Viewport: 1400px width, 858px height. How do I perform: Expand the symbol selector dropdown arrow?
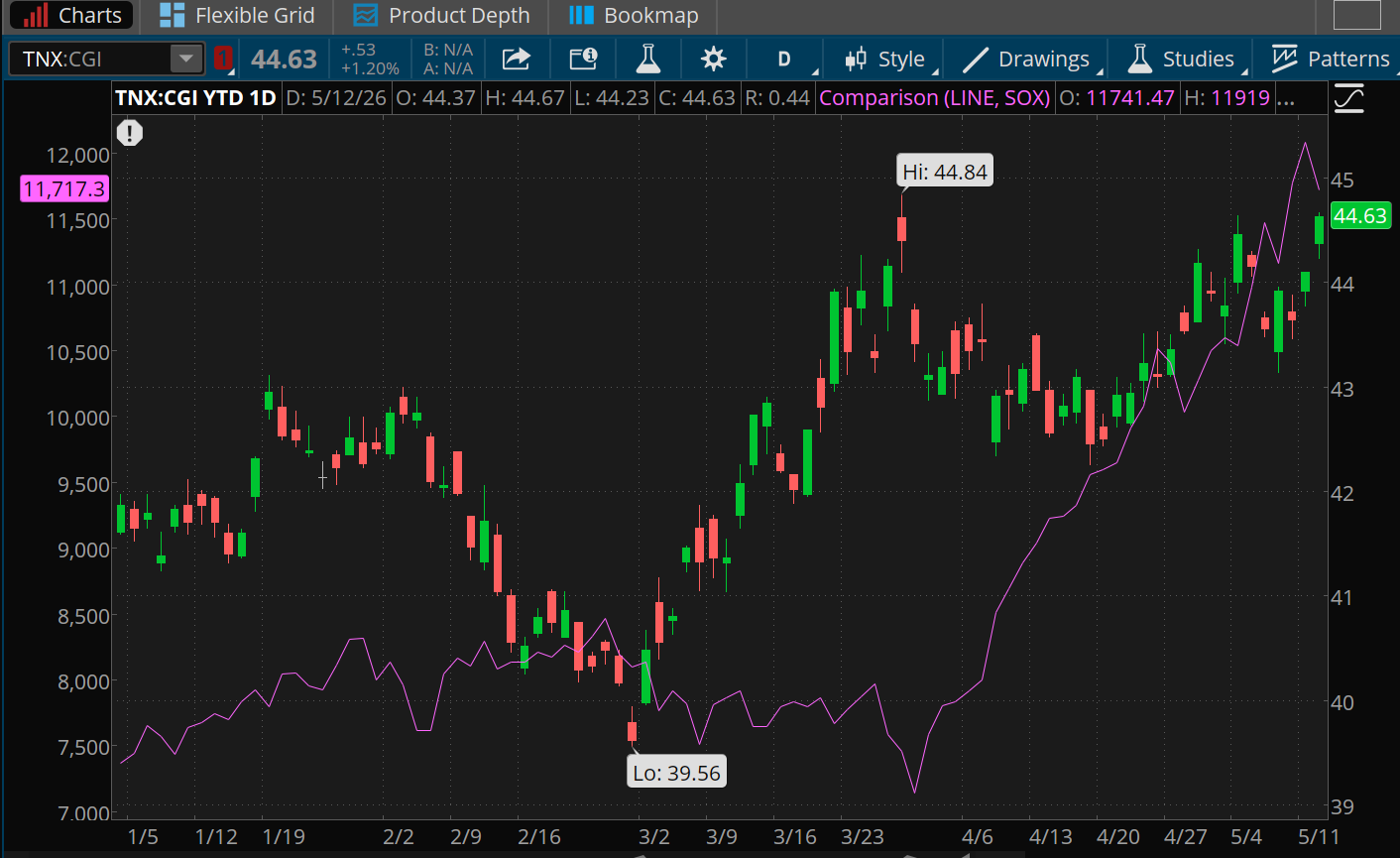[x=185, y=59]
